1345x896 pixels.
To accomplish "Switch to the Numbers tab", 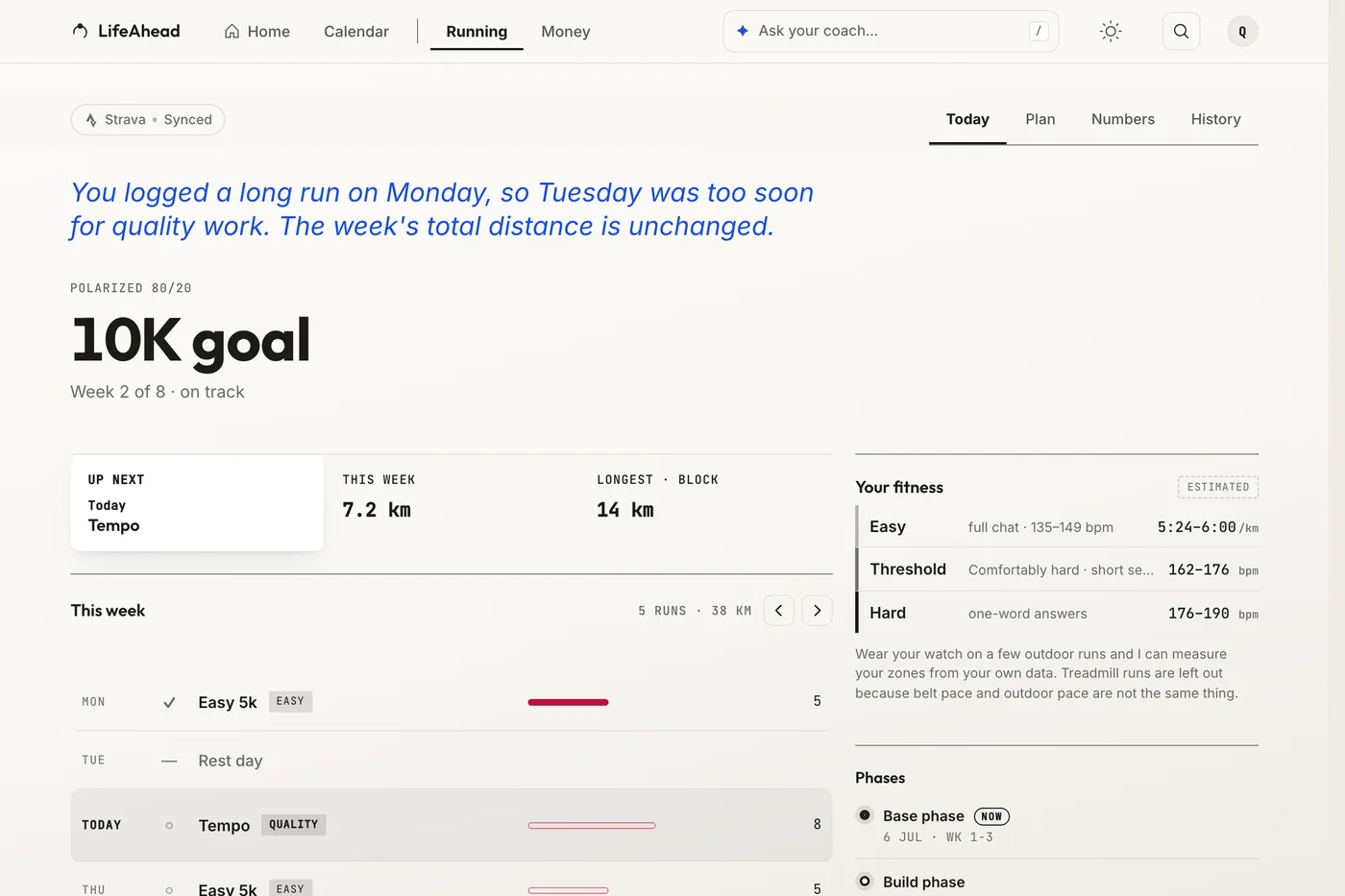I will [x=1123, y=120].
